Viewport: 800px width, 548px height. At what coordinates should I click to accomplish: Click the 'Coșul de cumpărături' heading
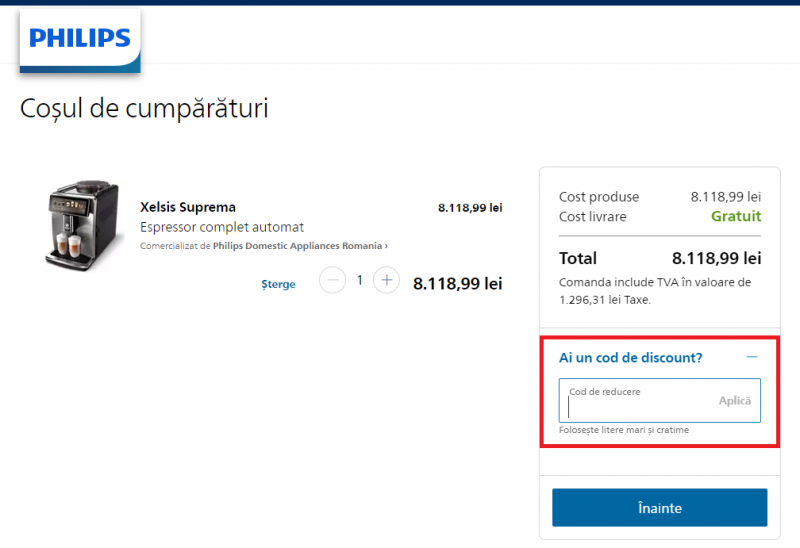pyautogui.click(x=144, y=109)
